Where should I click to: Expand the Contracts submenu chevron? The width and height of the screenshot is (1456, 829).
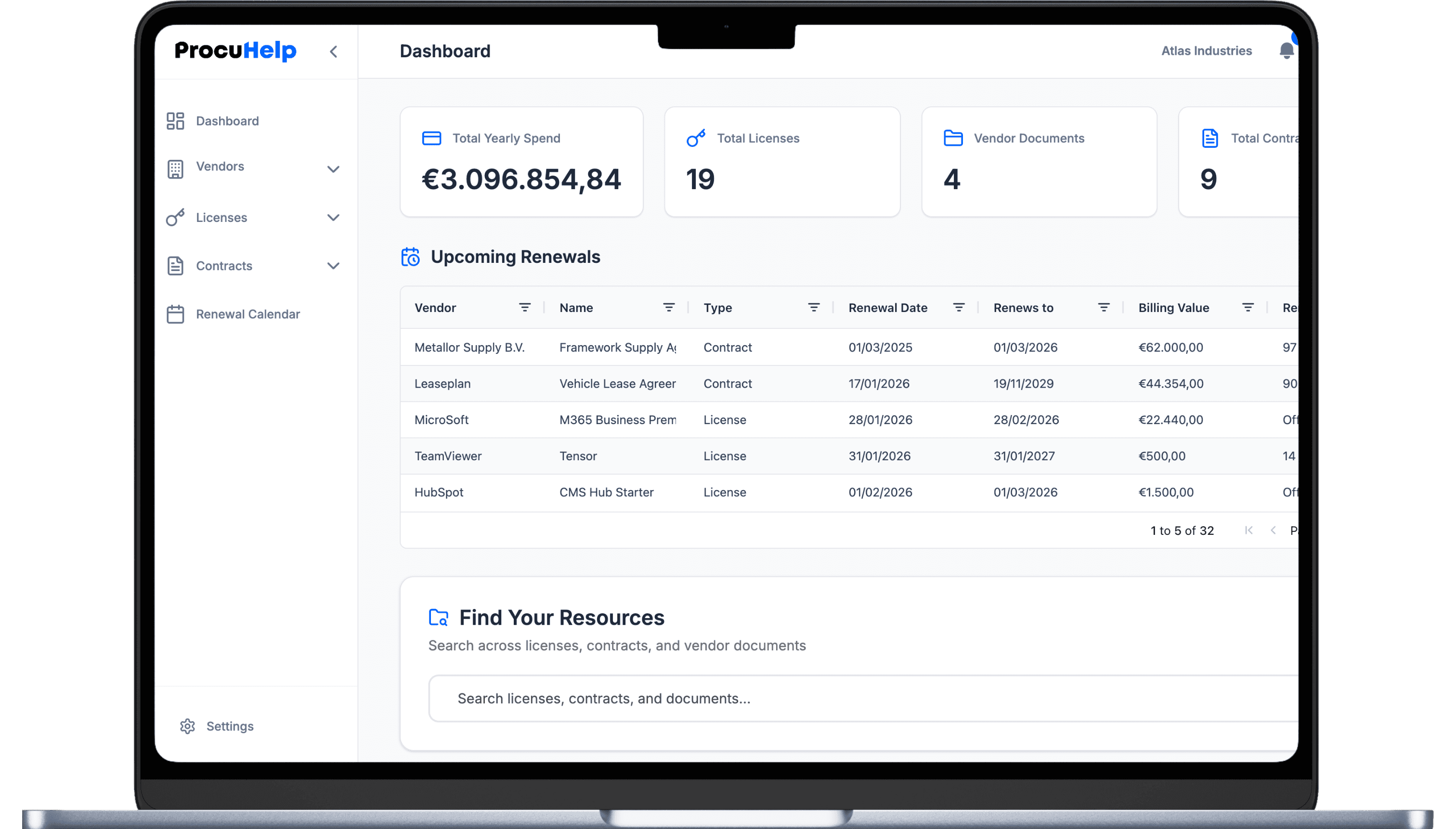(333, 266)
